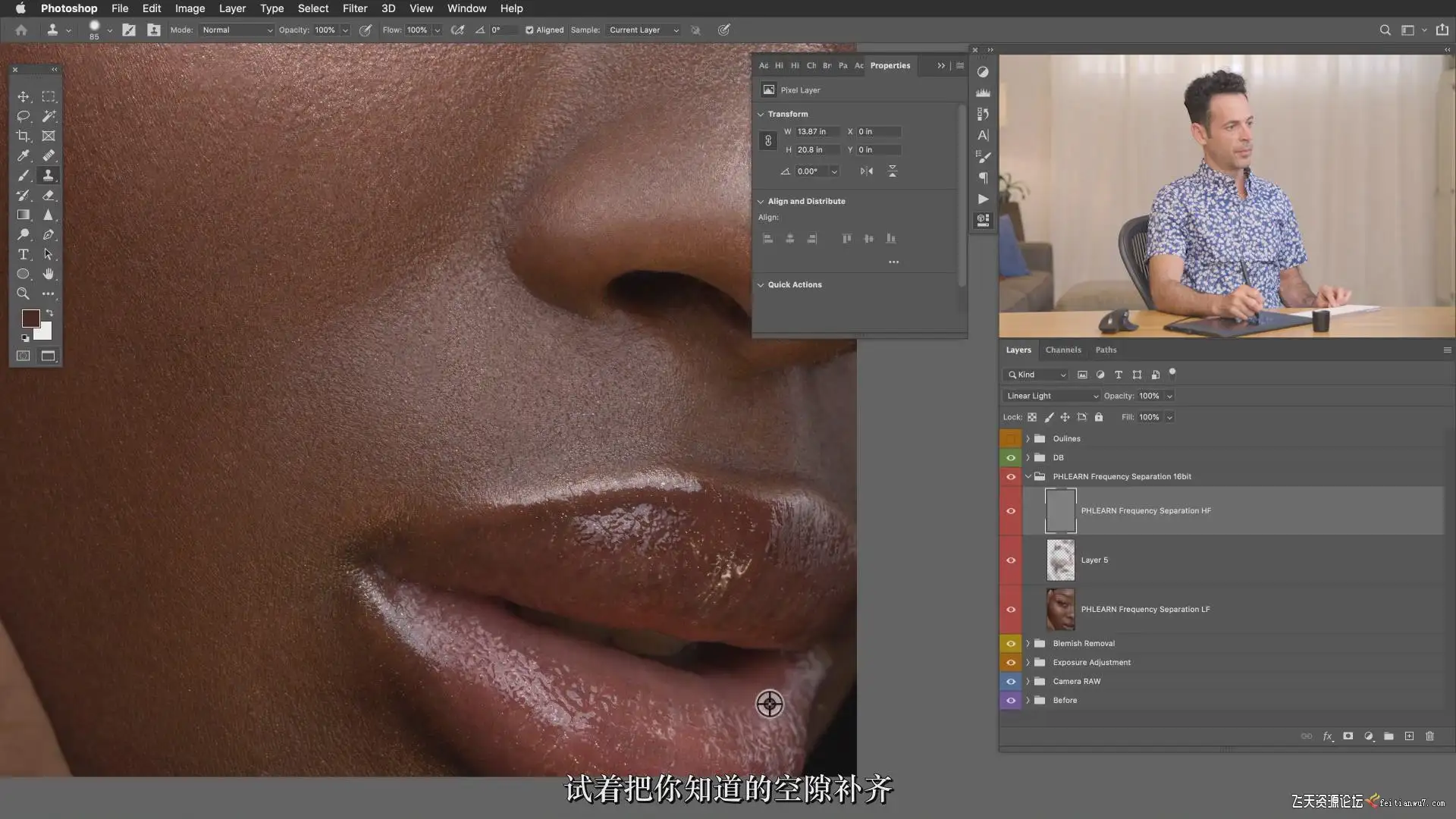Select the Eyedropper tool

coord(23,155)
